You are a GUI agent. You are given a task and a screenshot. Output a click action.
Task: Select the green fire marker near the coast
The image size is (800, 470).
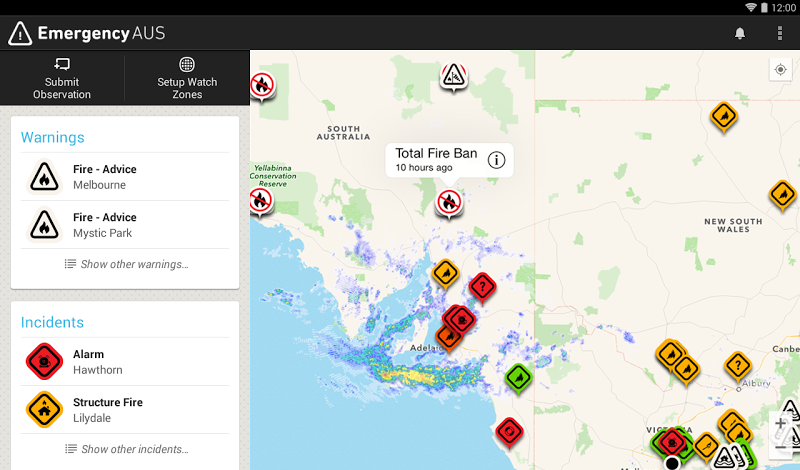518,378
